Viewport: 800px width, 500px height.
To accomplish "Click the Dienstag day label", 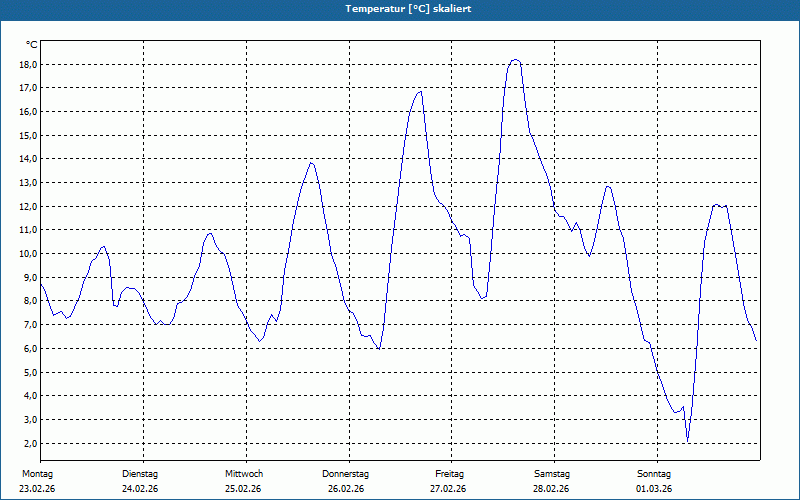I will point(140,474).
